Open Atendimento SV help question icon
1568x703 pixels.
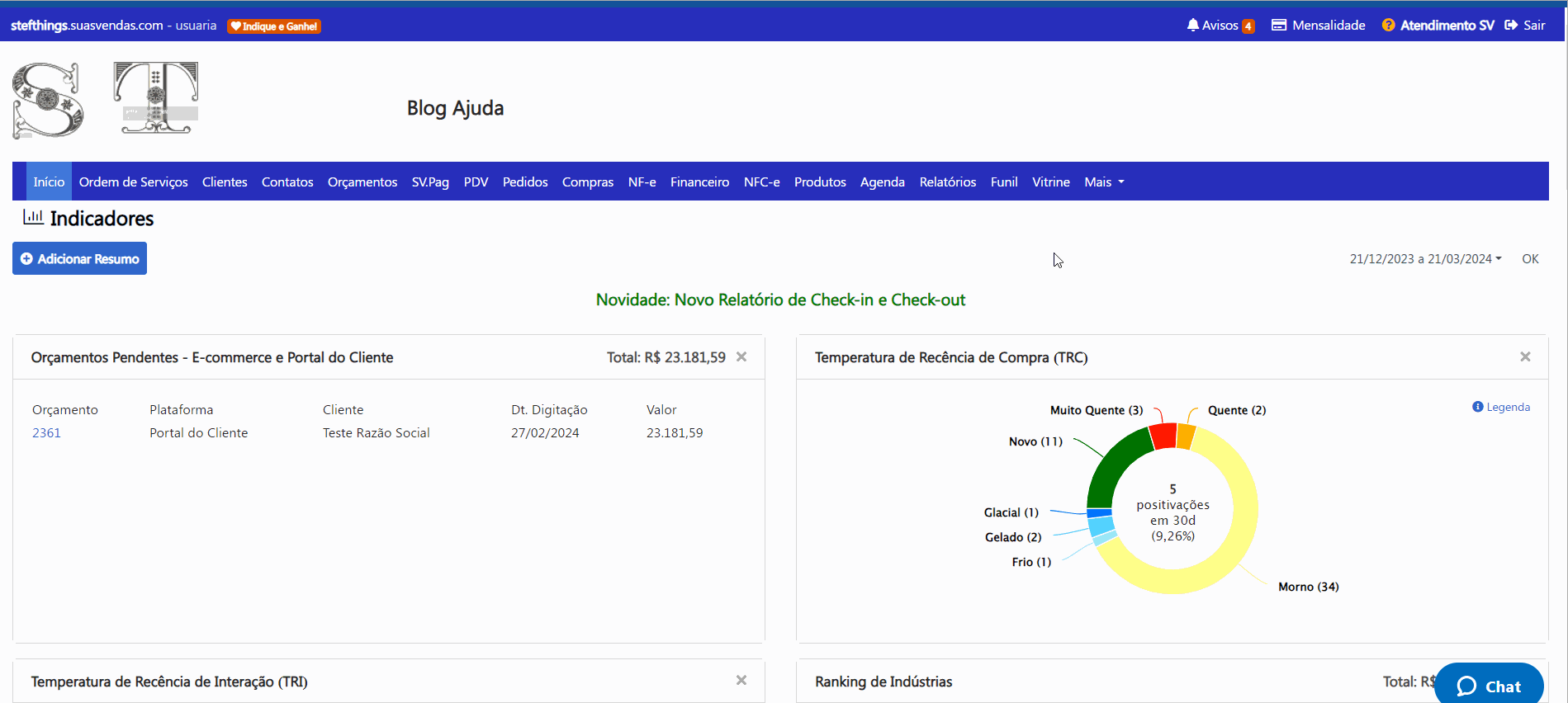1438,26
